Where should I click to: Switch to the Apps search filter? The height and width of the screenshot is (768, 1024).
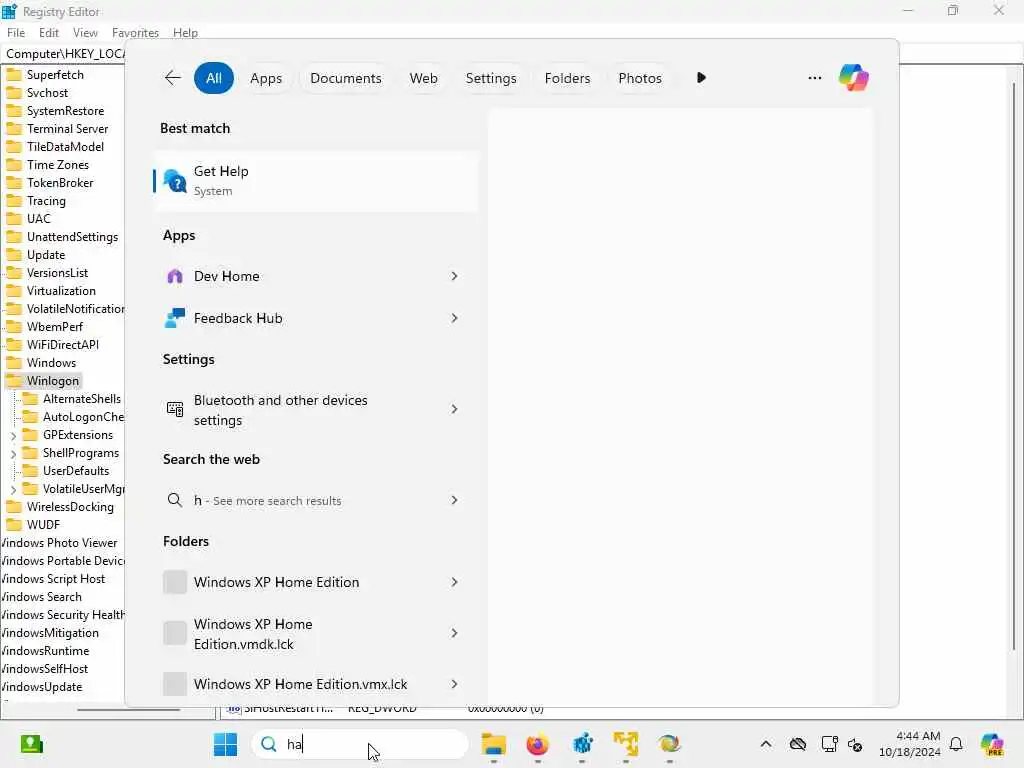pos(266,78)
